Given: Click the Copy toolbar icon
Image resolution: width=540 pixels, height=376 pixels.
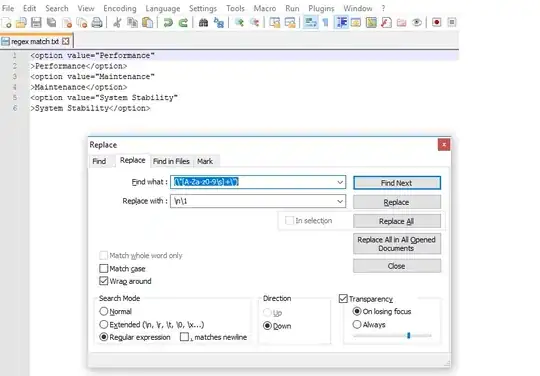Looking at the screenshot, I should pos(132,23).
